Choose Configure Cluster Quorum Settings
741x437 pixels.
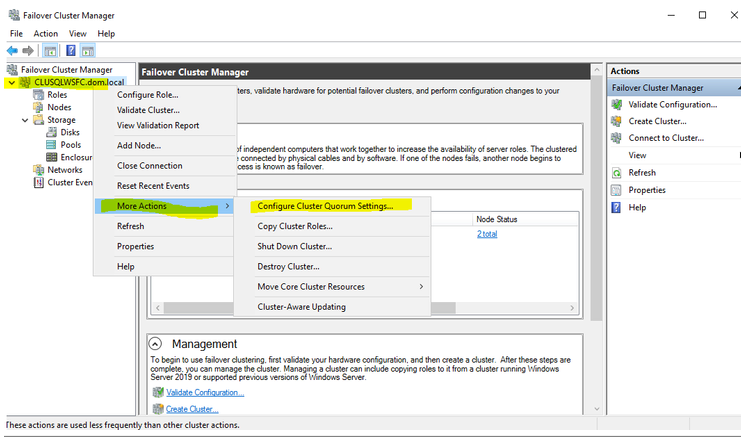pyautogui.click(x=324, y=206)
